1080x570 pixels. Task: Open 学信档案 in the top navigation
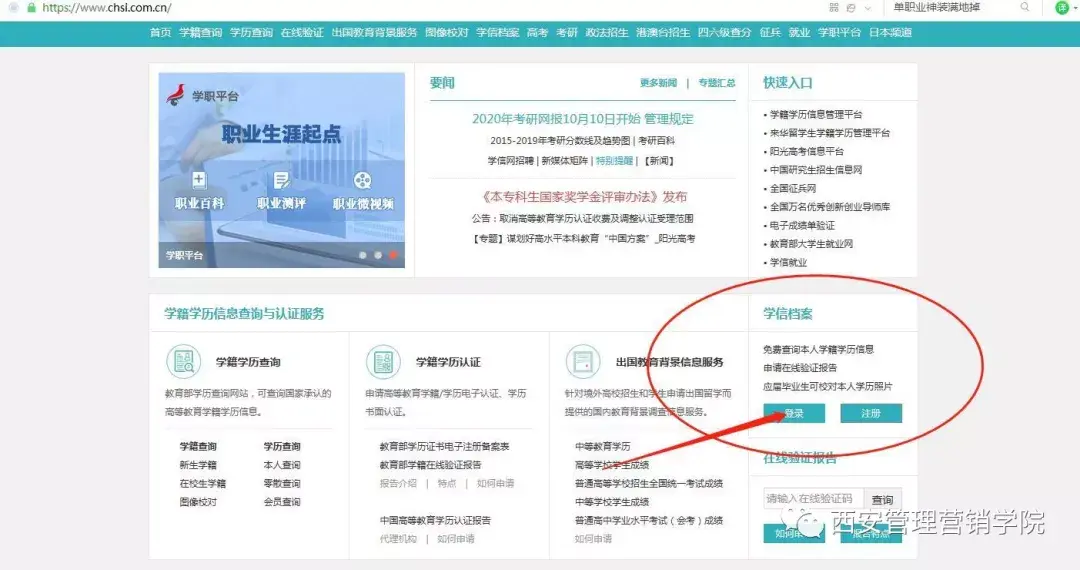coord(497,32)
